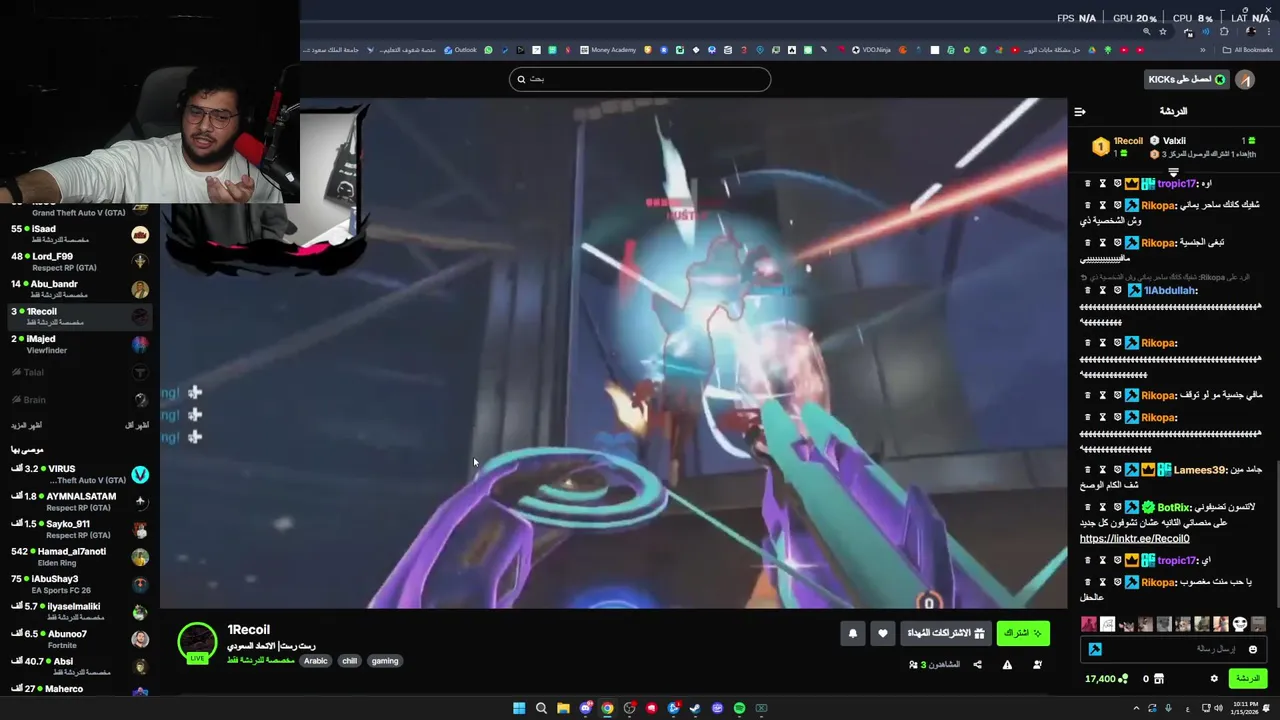Open the channel store icon showing 0
Viewport: 1280px width, 720px height.
tap(1152, 679)
